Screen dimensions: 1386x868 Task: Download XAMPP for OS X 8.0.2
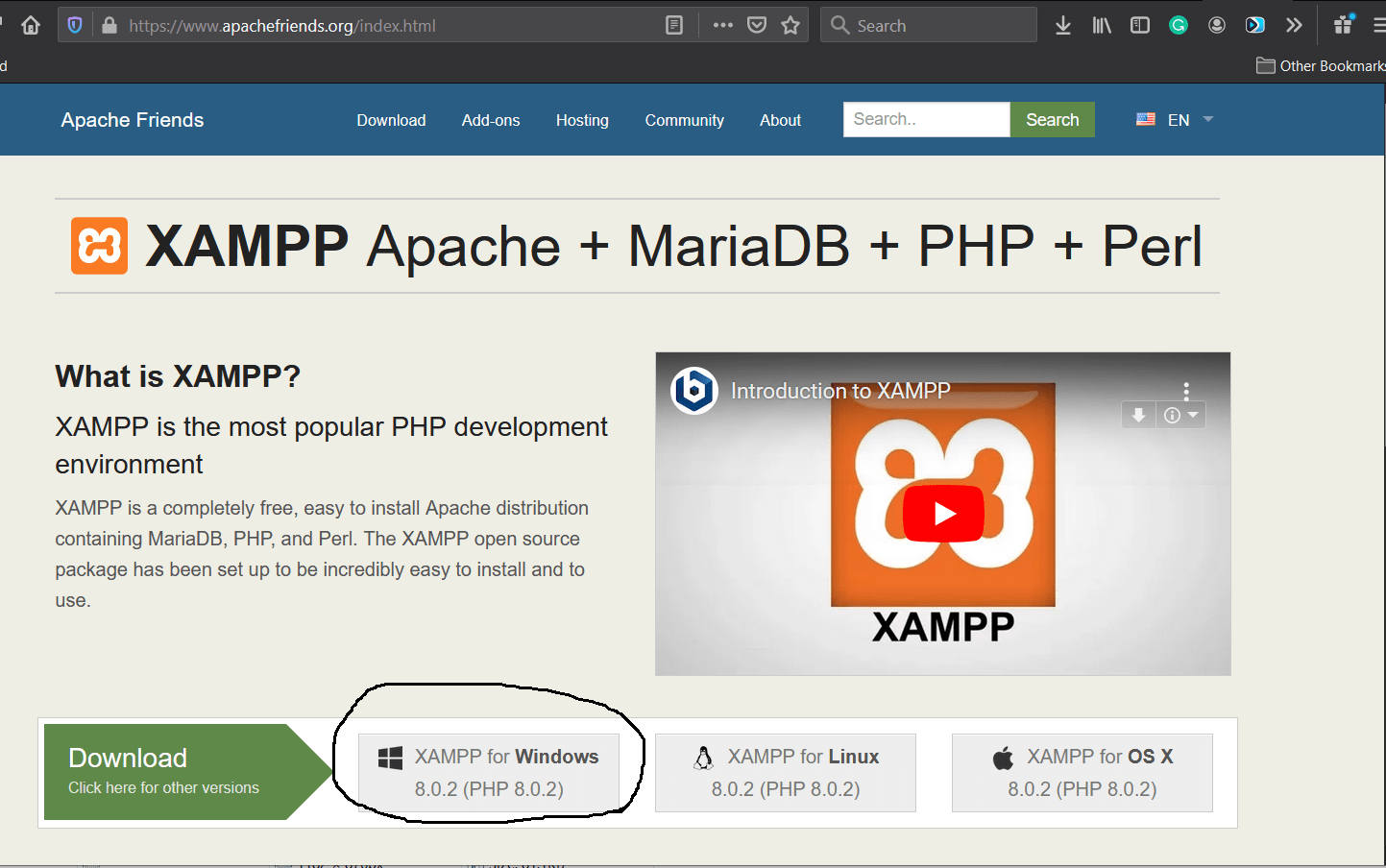(1082, 773)
